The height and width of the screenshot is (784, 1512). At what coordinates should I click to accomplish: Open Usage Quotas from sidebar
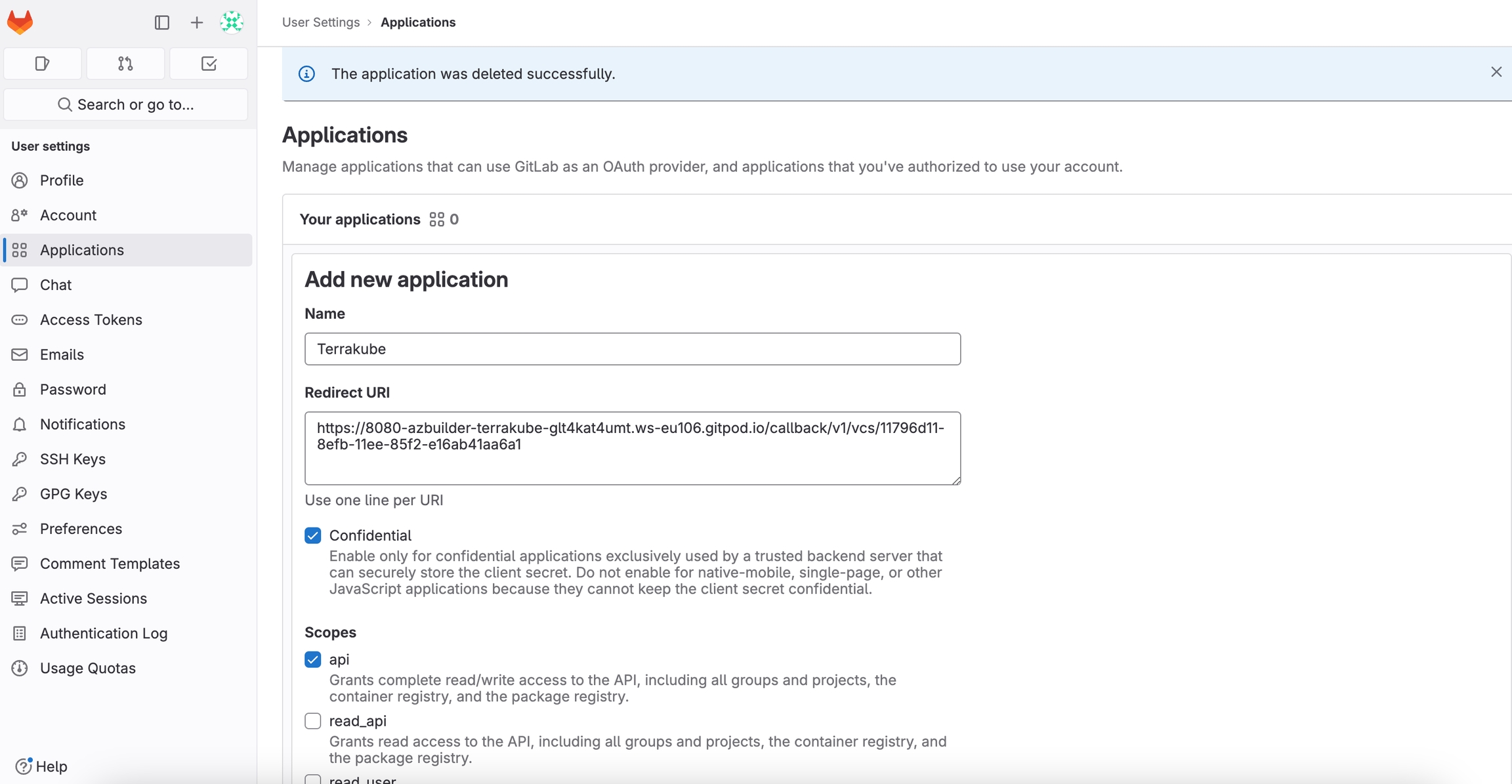(x=87, y=668)
